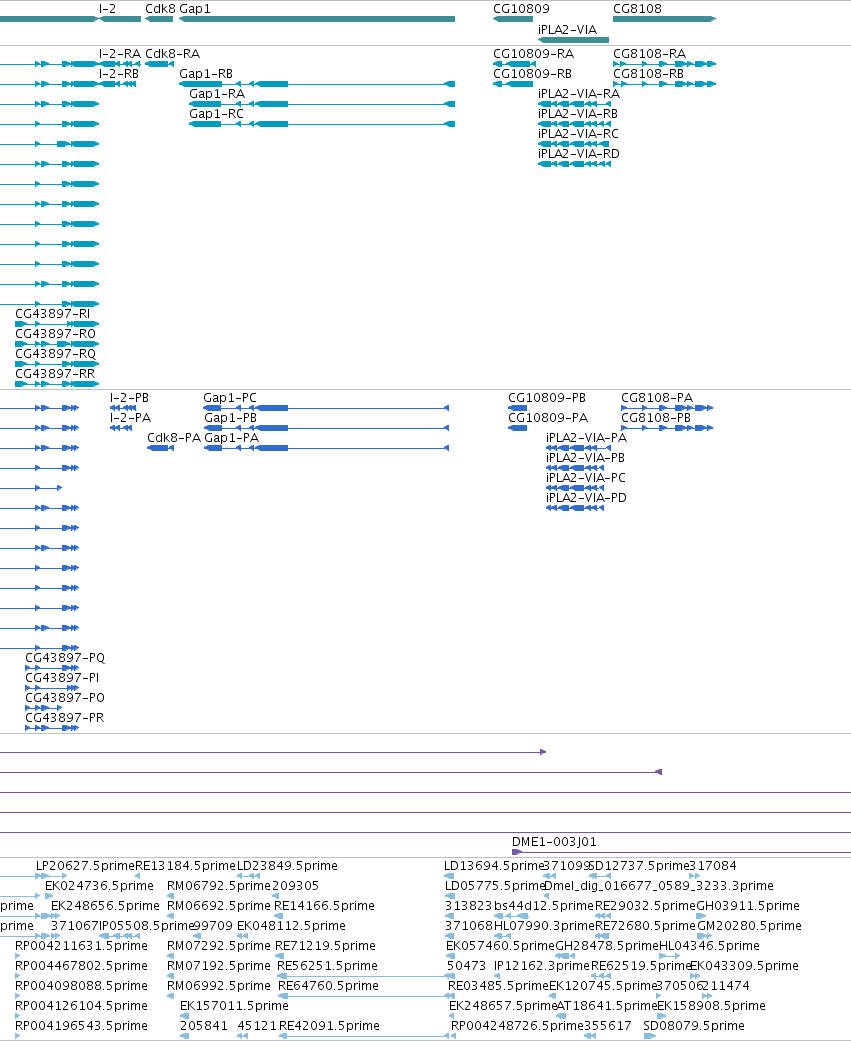Select transcript CG43897-RR
Viewport: 851px width, 1041px height.
[57, 384]
